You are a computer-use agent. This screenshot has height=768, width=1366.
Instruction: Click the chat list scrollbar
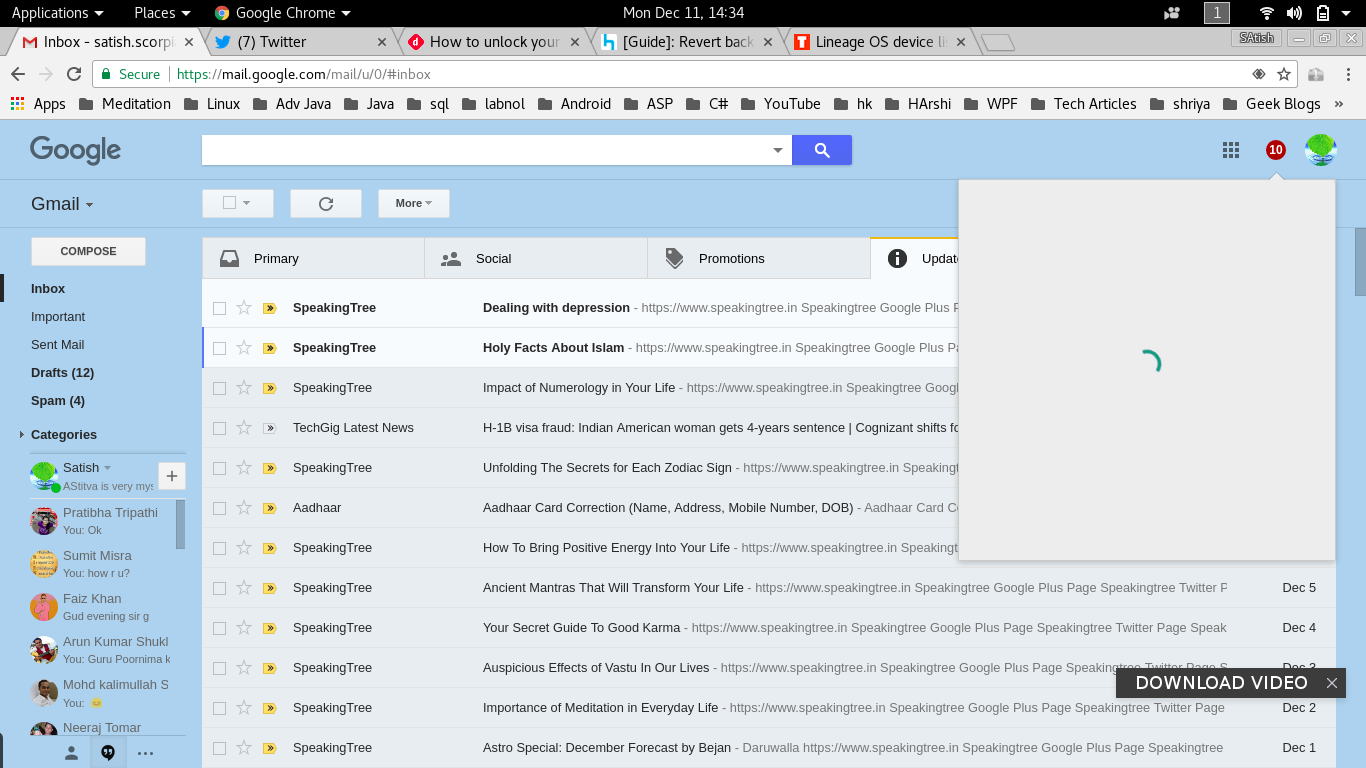pyautogui.click(x=181, y=524)
